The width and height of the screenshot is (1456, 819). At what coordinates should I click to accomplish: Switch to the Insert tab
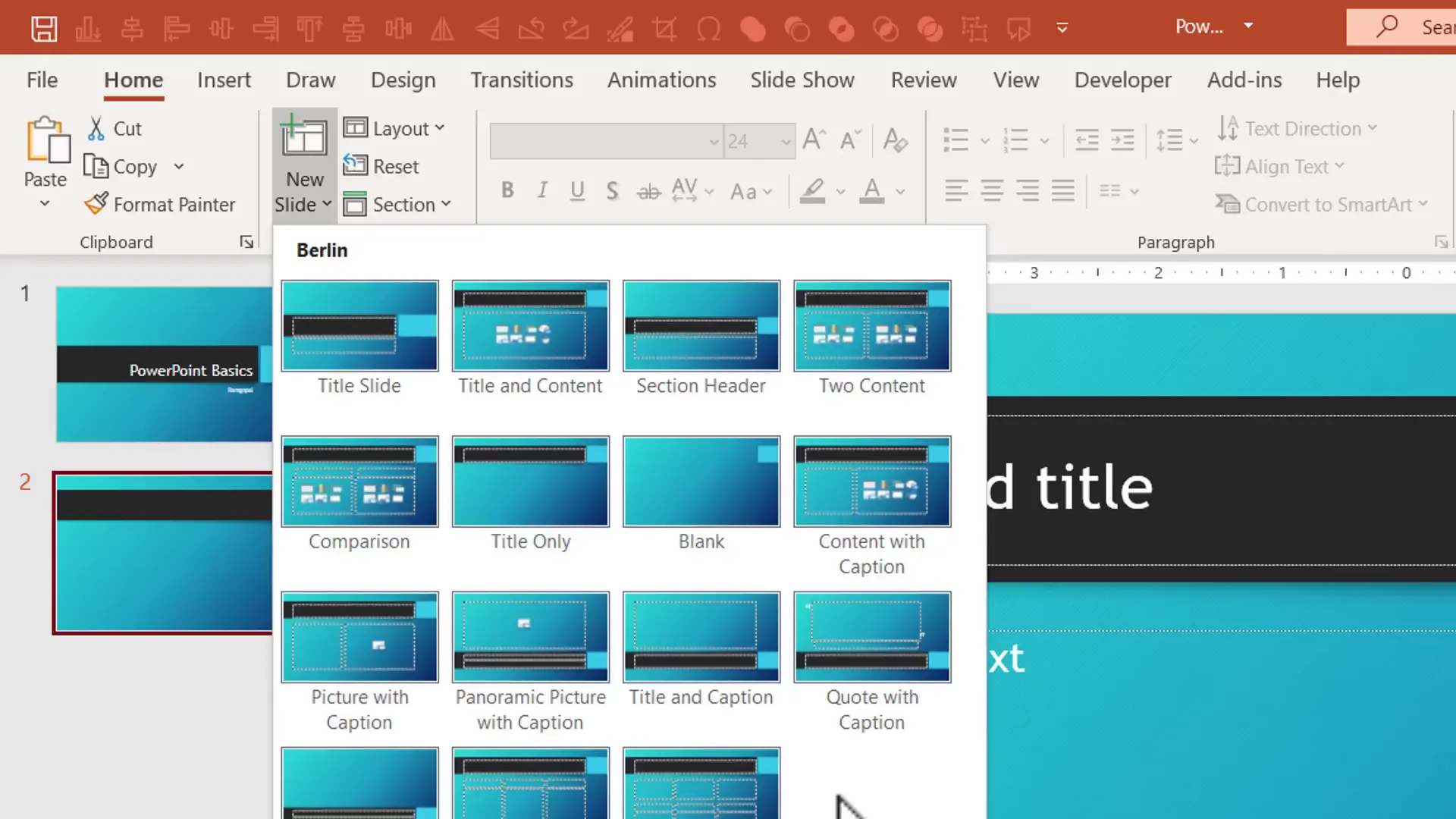point(224,80)
